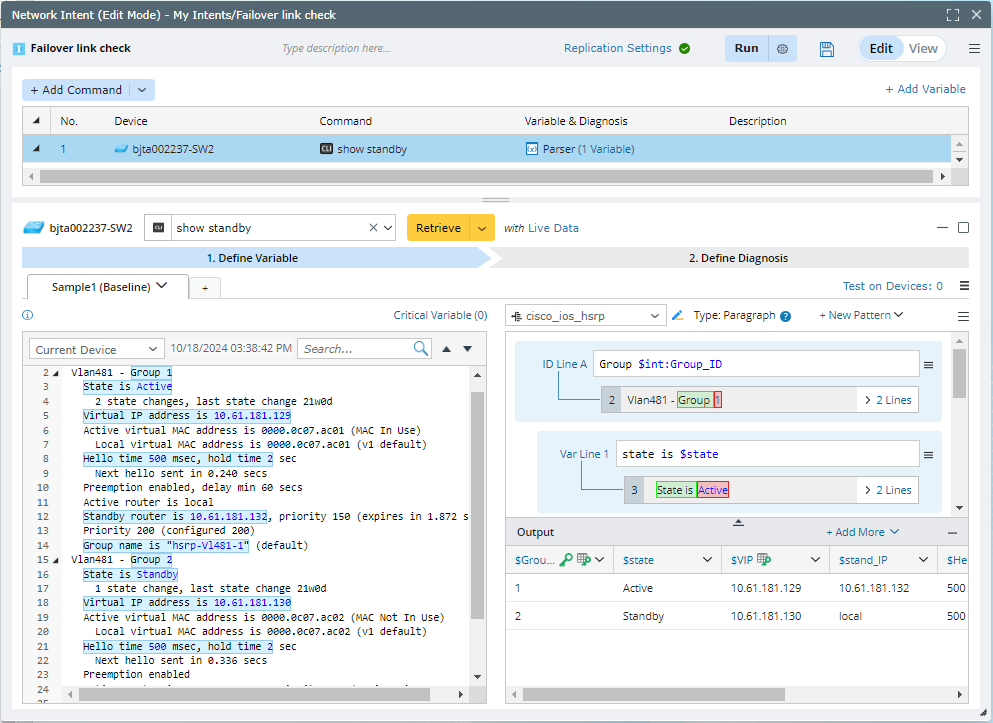Clear the show standby command field
The width and height of the screenshot is (993, 723).
pyautogui.click(x=373, y=228)
